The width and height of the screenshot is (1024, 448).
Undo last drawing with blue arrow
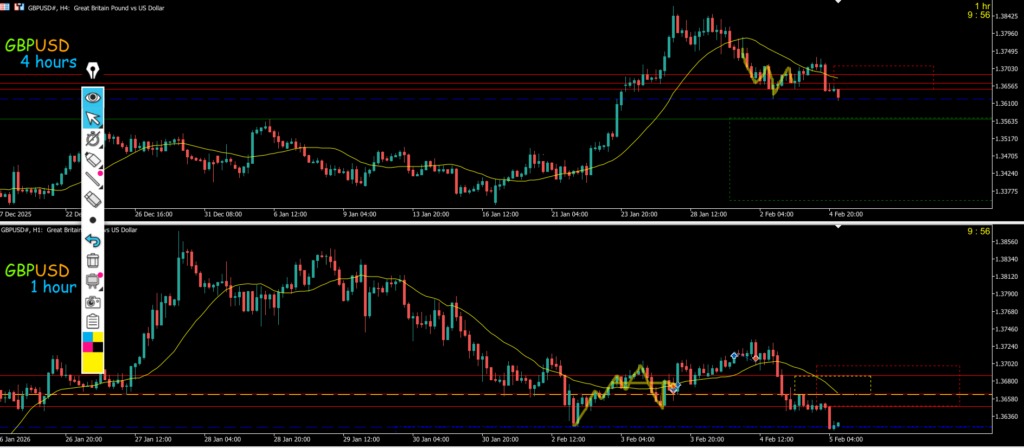[x=93, y=240]
